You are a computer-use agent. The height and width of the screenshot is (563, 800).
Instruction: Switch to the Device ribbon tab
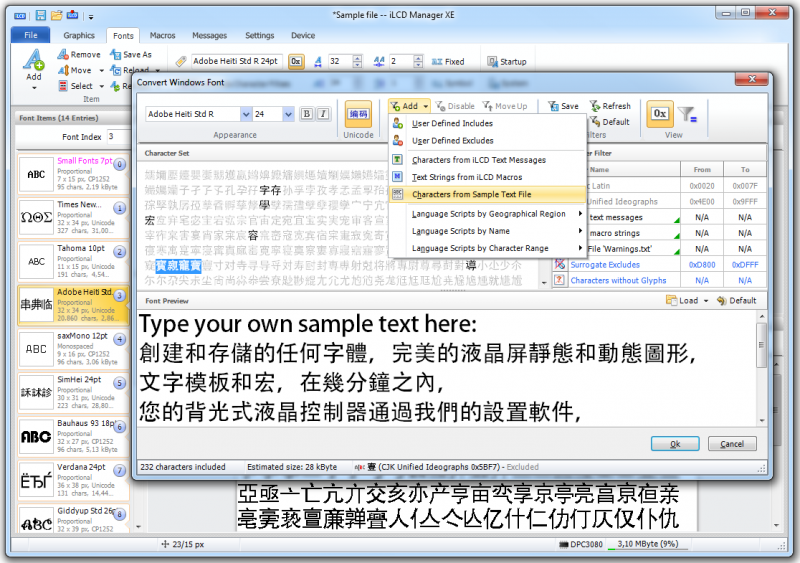pos(303,35)
